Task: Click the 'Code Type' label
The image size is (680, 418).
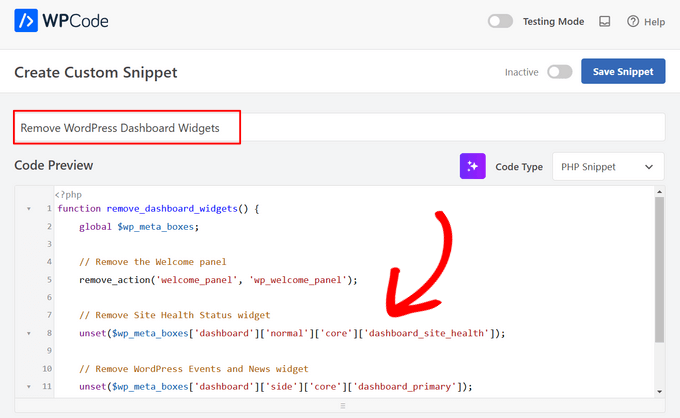Action: (519, 167)
